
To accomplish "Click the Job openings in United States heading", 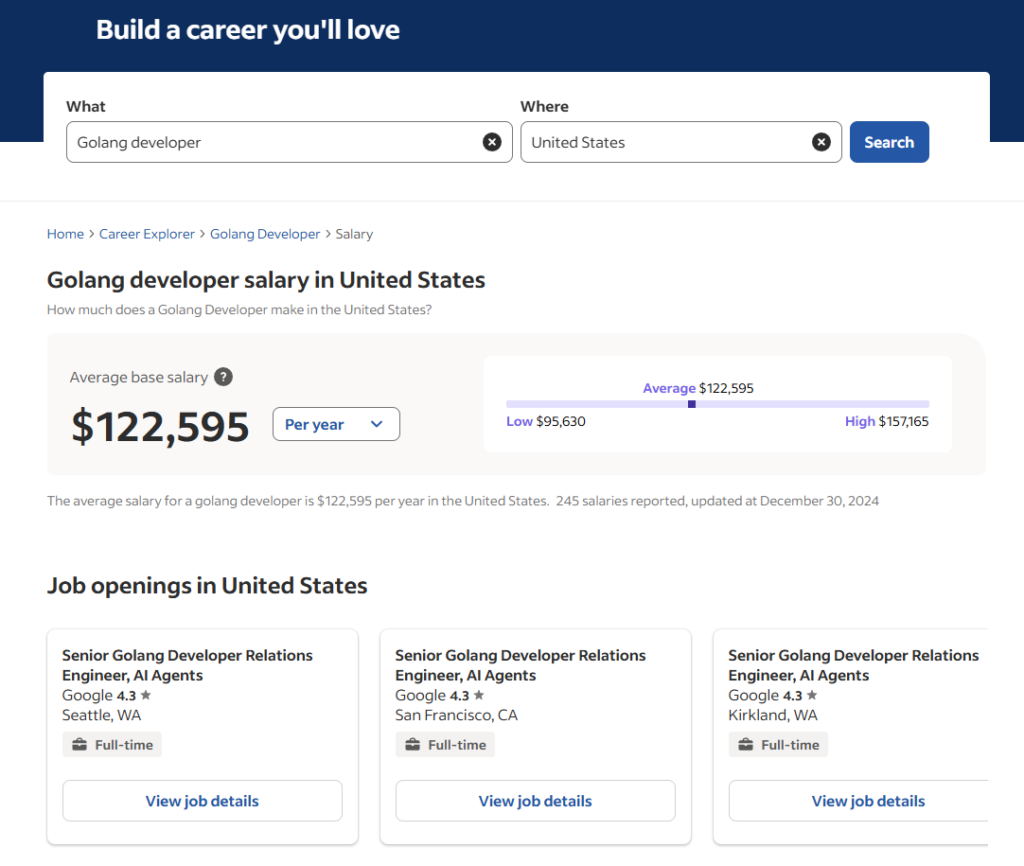I will 207,586.
